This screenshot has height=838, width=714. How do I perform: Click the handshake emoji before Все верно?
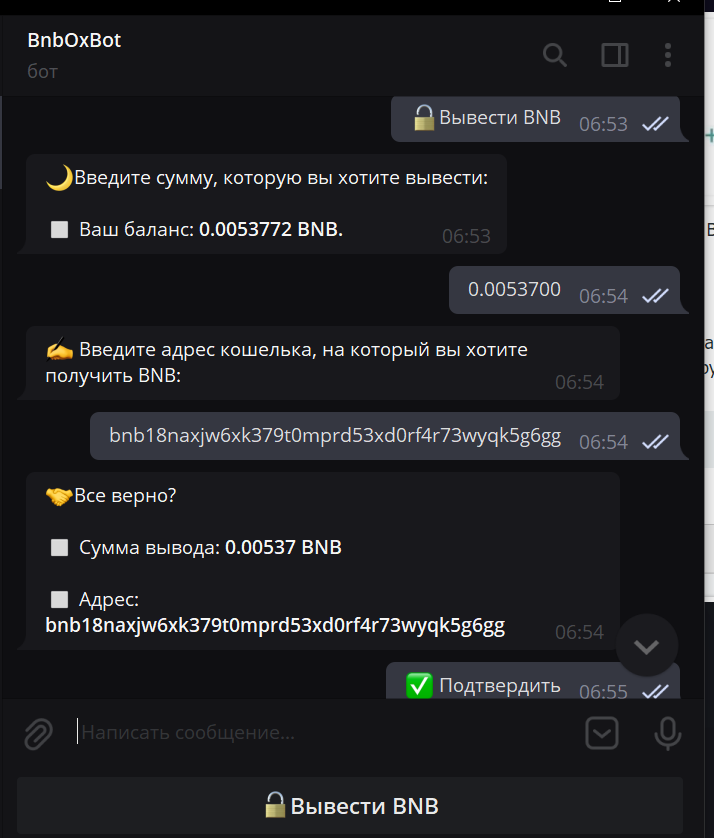pyautogui.click(x=59, y=496)
